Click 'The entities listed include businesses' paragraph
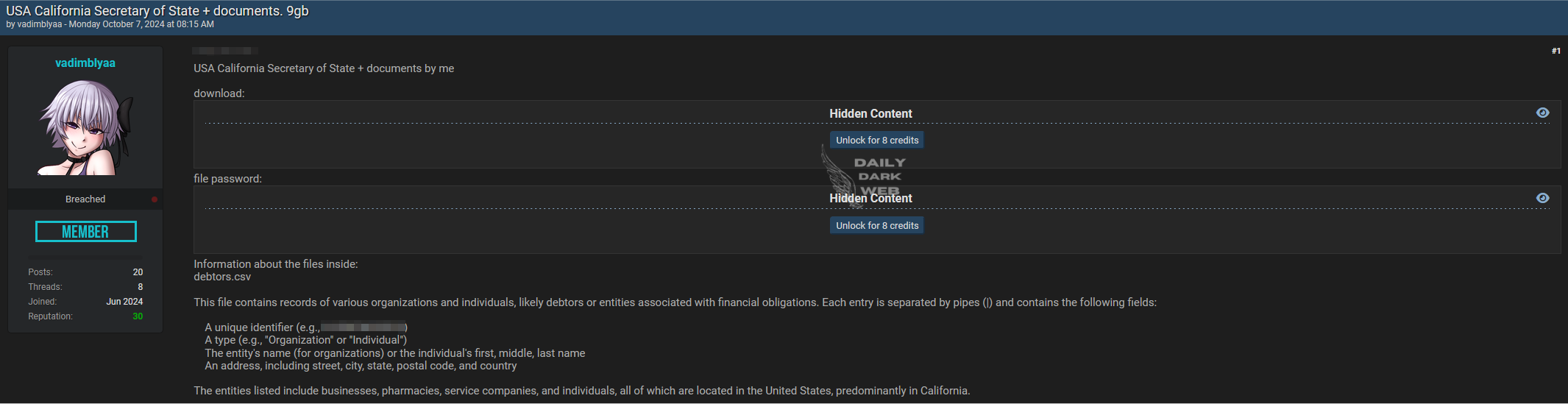This screenshot has width=1568, height=404. [582, 391]
